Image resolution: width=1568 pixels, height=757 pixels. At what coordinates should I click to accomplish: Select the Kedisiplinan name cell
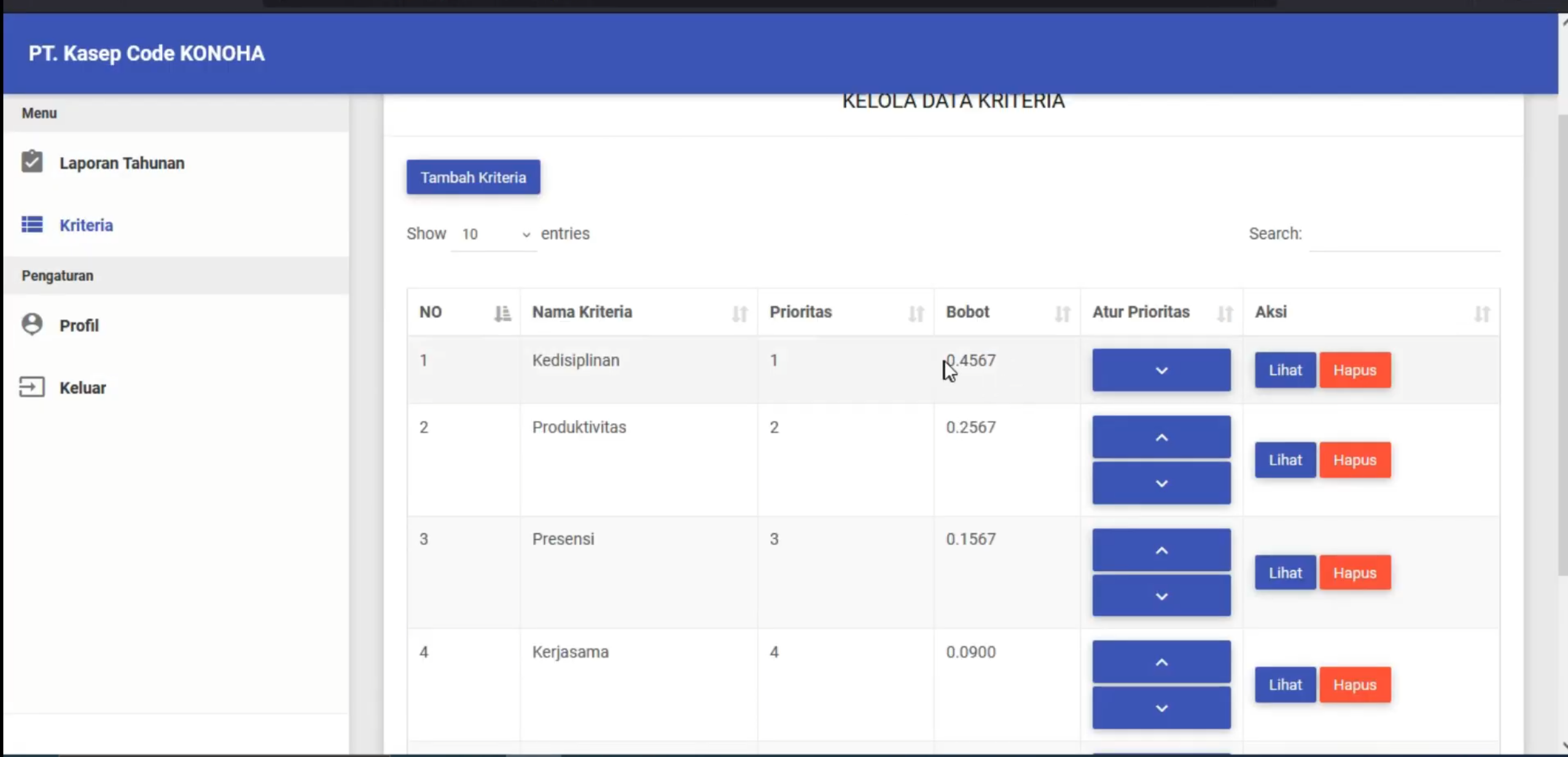point(638,370)
